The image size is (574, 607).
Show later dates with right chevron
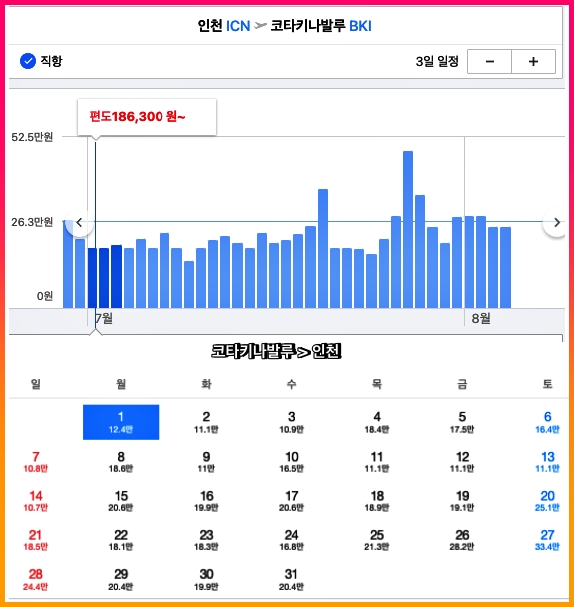(x=557, y=223)
